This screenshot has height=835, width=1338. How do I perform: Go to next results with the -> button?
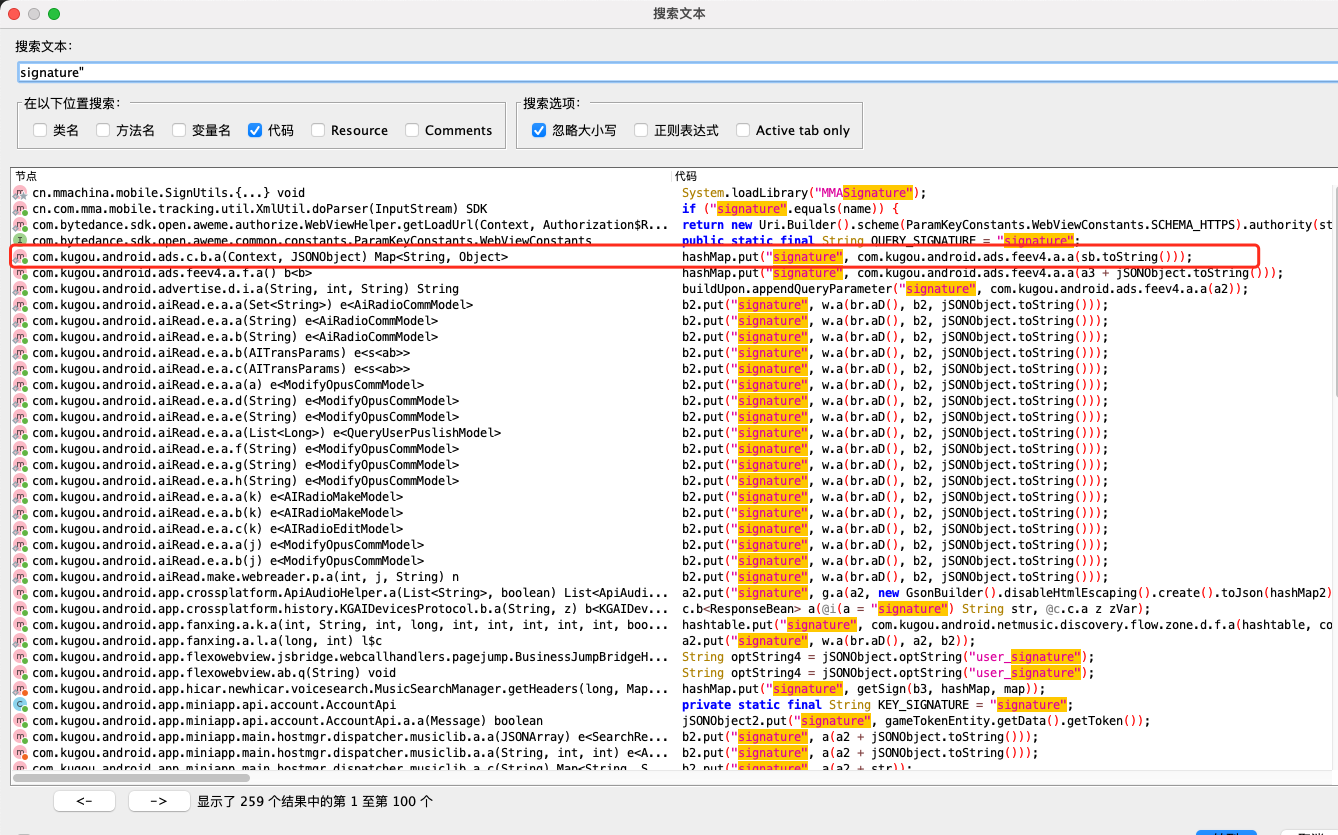158,801
